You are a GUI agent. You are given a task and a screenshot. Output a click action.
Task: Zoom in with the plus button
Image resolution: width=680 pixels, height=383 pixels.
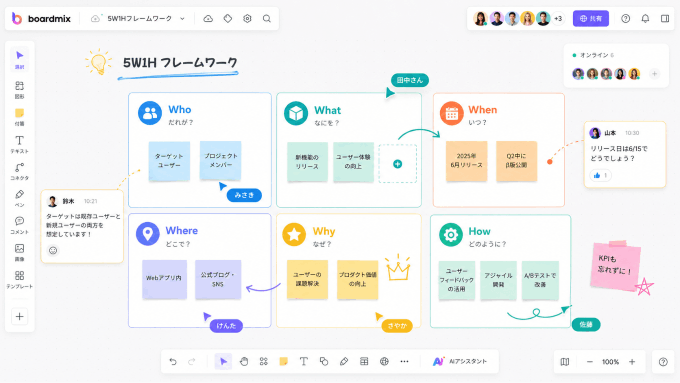[632, 362]
